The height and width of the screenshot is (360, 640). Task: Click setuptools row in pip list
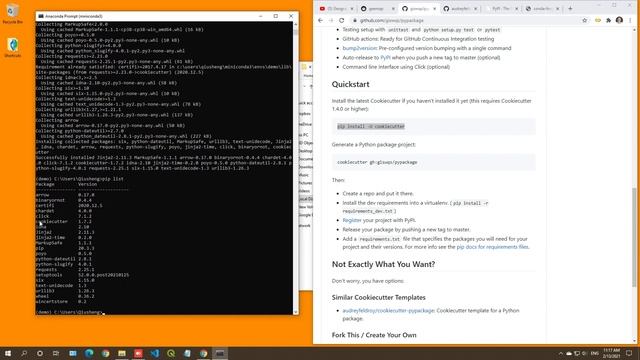pos(82,275)
